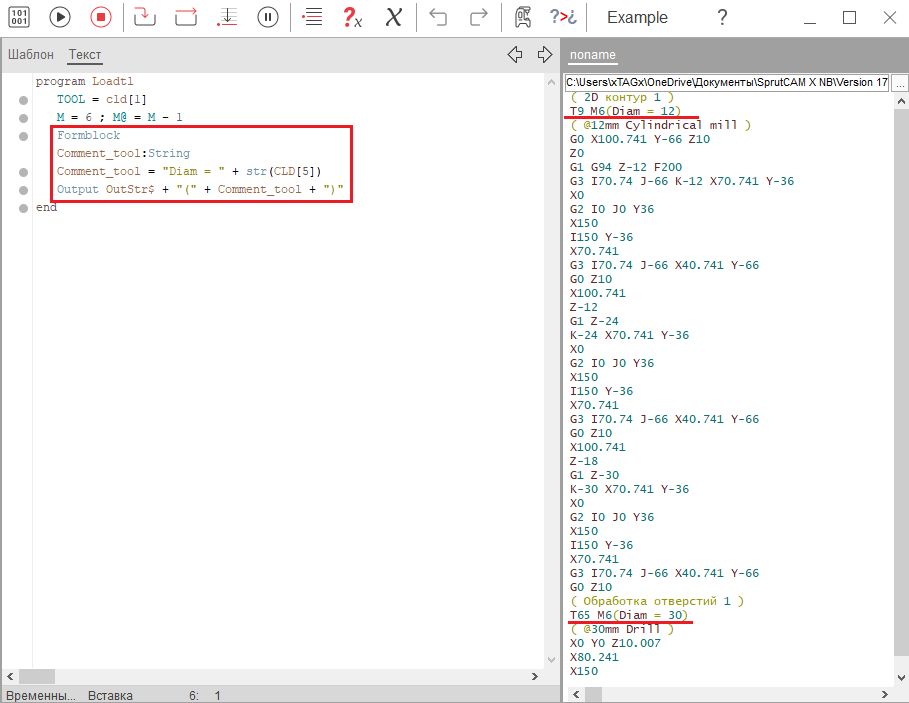Click the Redo arrow
The image size is (909, 703).
pyautogui.click(x=479, y=17)
